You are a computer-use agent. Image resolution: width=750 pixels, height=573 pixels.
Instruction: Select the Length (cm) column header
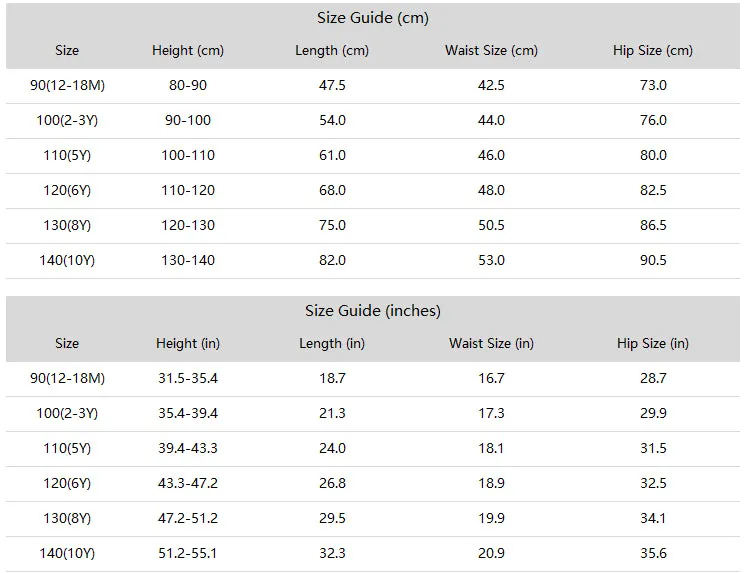click(332, 51)
